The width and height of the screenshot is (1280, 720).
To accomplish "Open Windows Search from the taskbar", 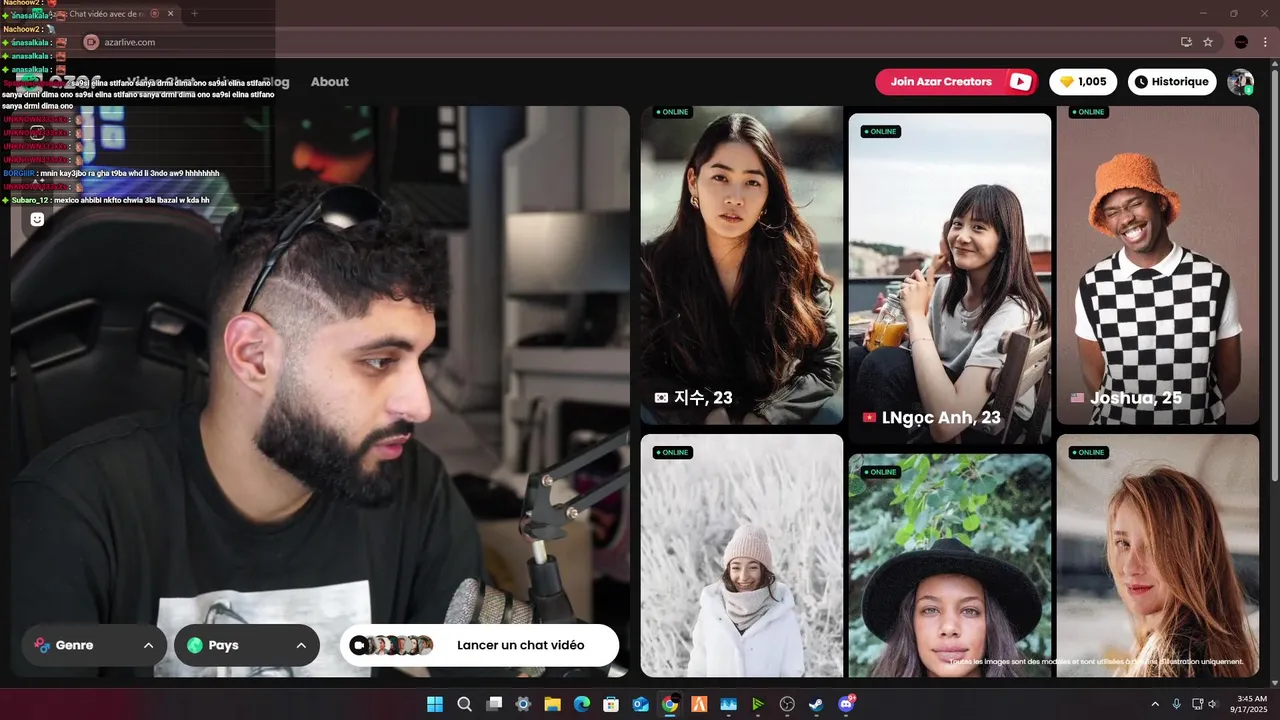I will (464, 704).
